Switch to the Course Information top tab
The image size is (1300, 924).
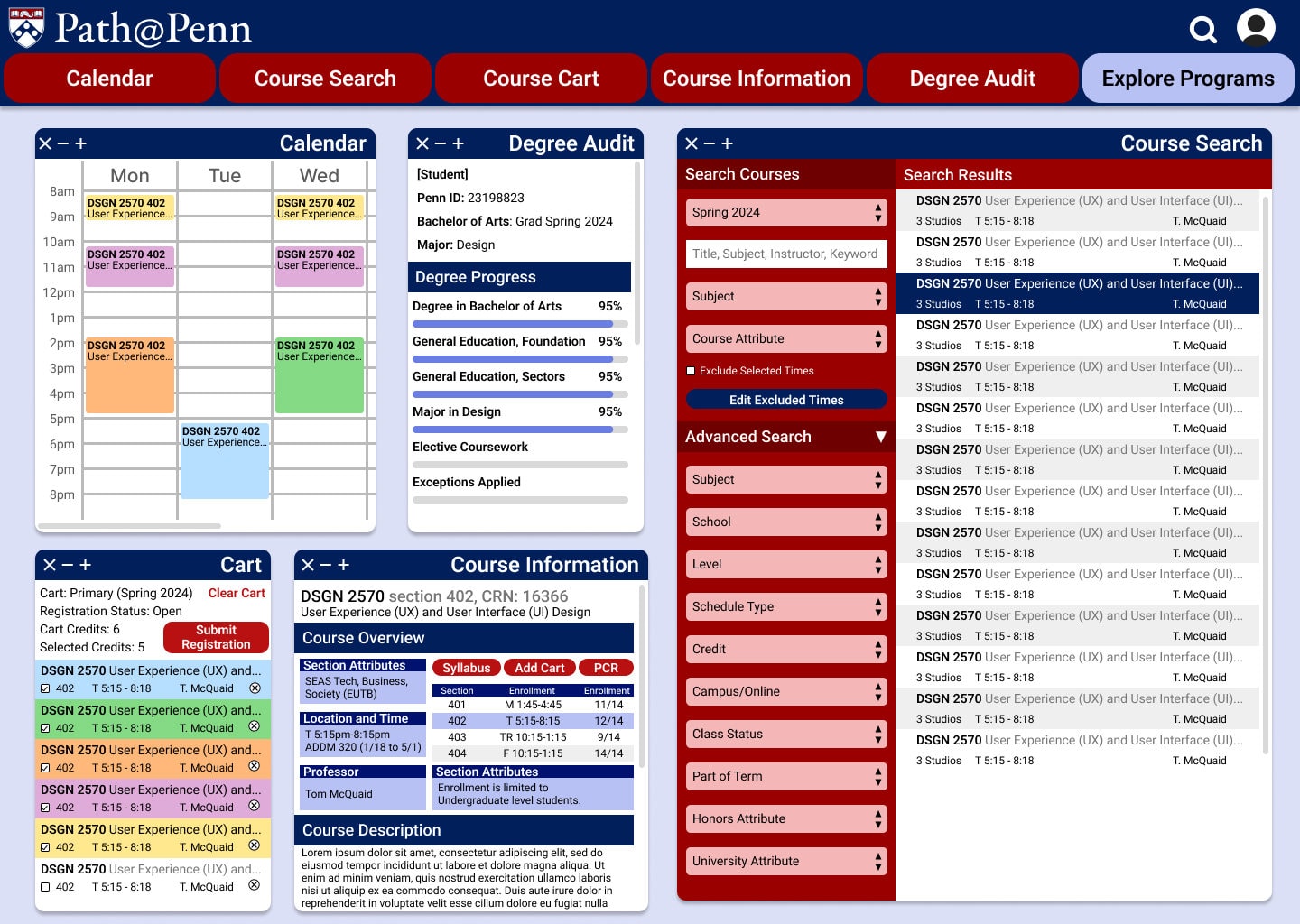click(757, 79)
